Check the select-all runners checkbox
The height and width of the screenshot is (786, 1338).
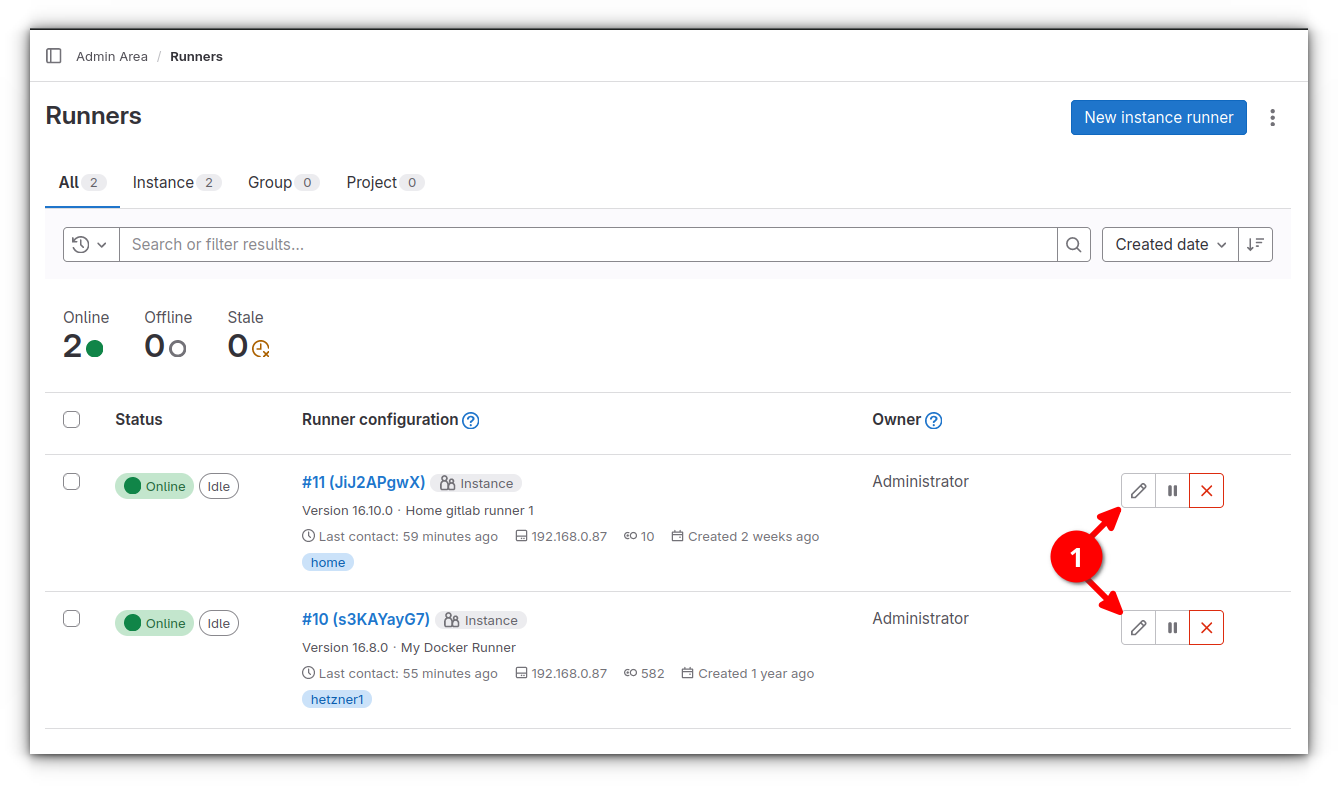[71, 419]
